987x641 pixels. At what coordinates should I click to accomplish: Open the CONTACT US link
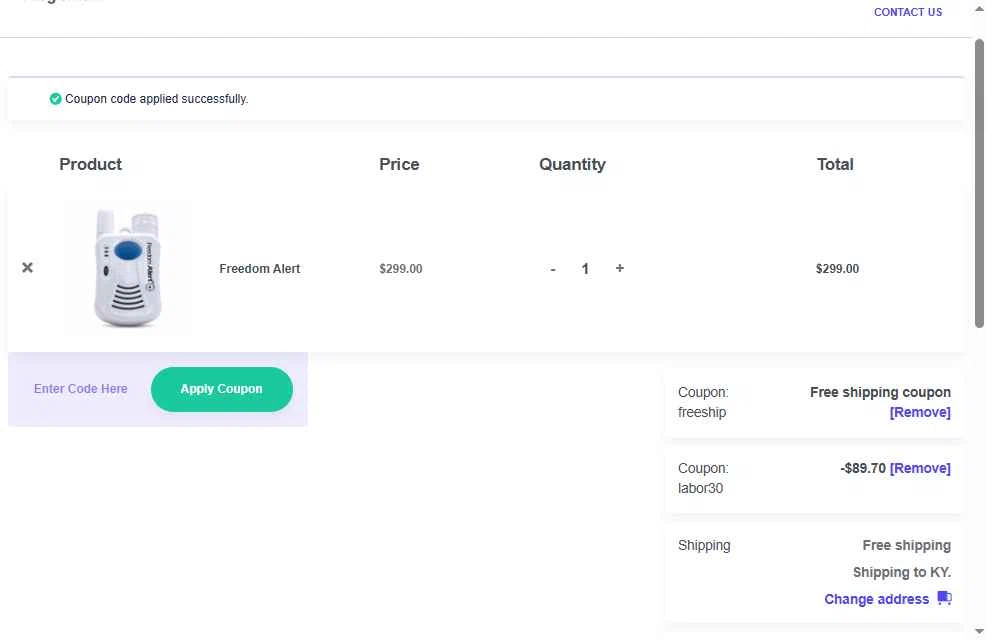click(x=908, y=12)
